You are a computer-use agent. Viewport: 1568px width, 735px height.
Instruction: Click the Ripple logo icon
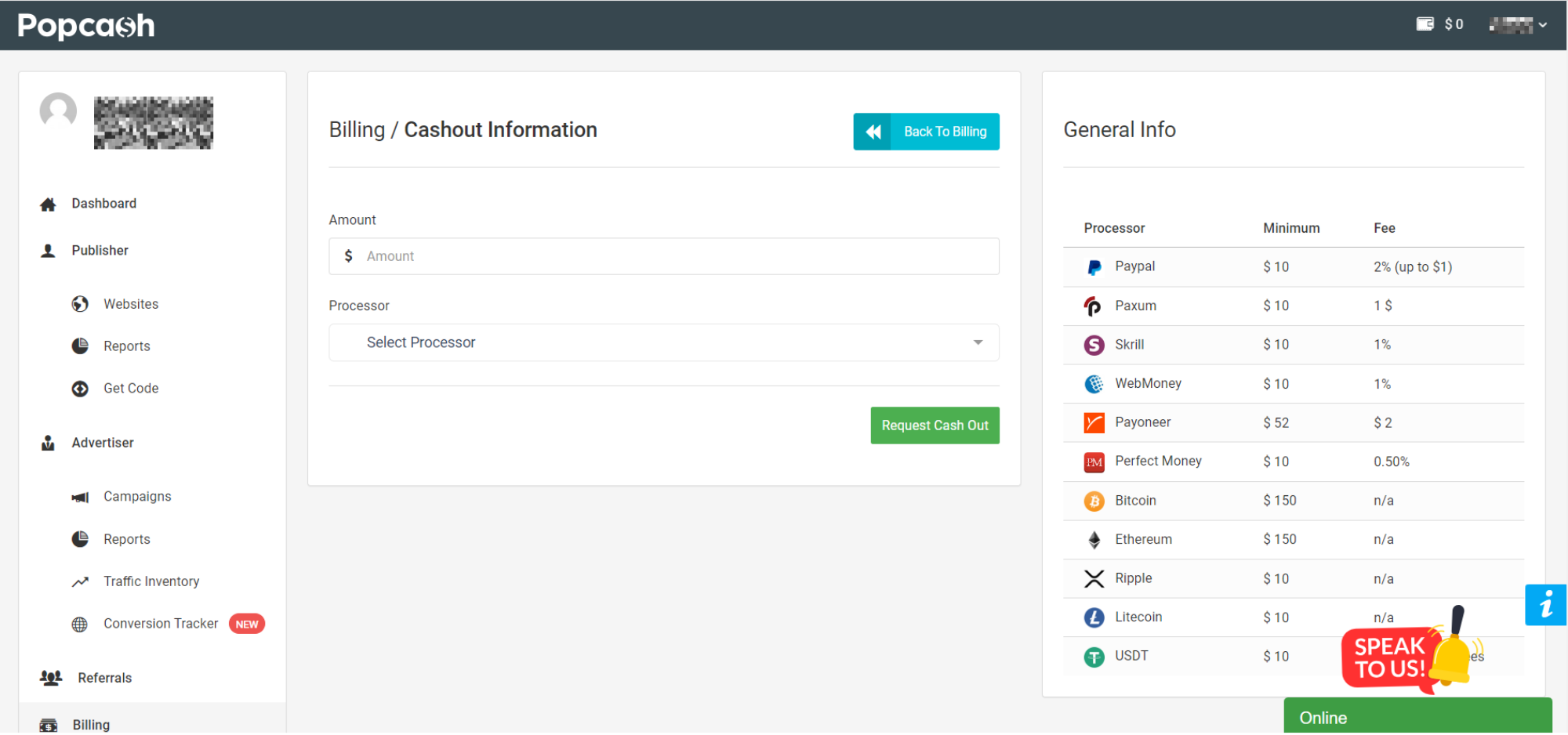1094,579
